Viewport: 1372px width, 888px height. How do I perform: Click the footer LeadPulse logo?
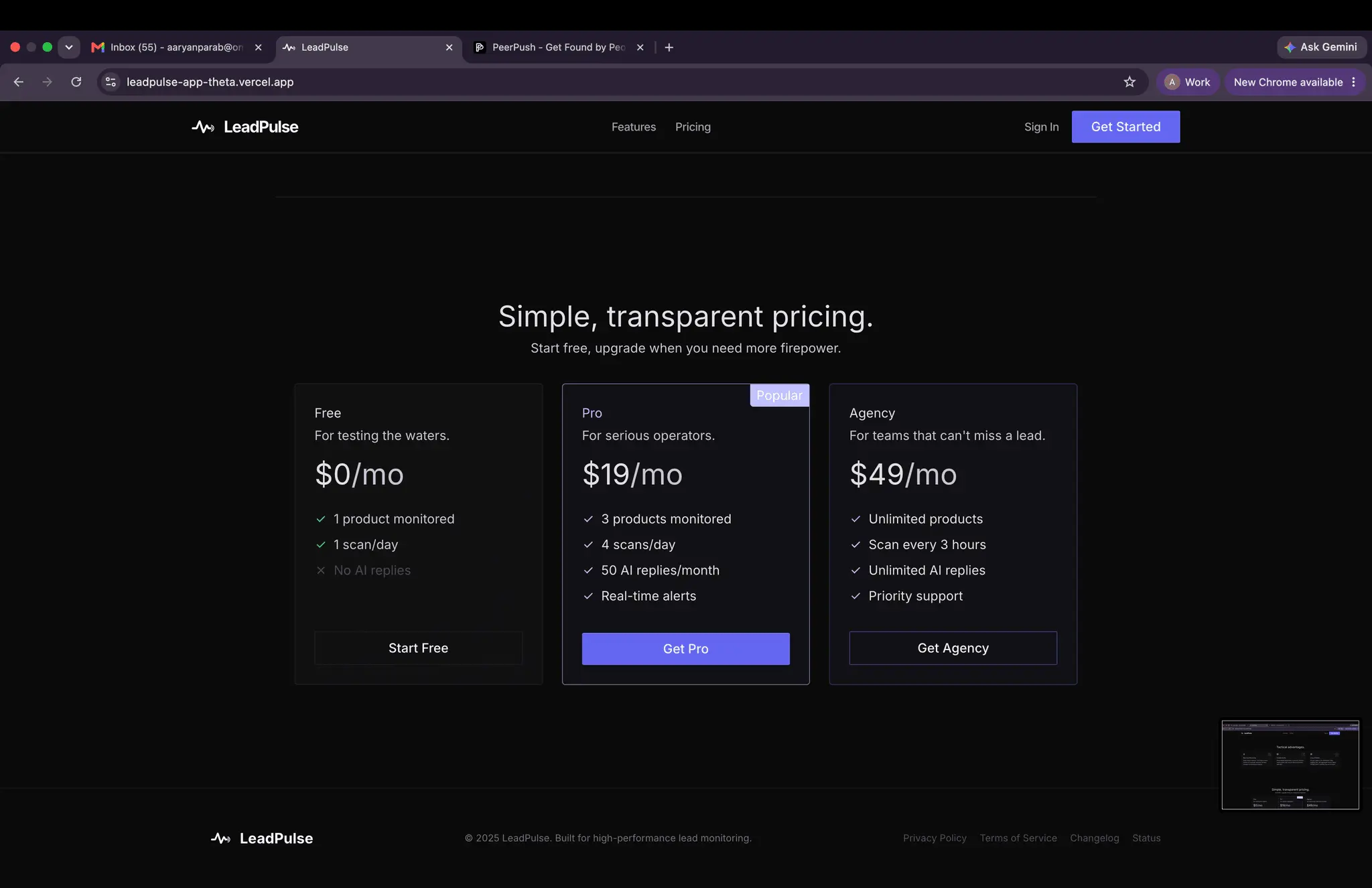point(262,838)
